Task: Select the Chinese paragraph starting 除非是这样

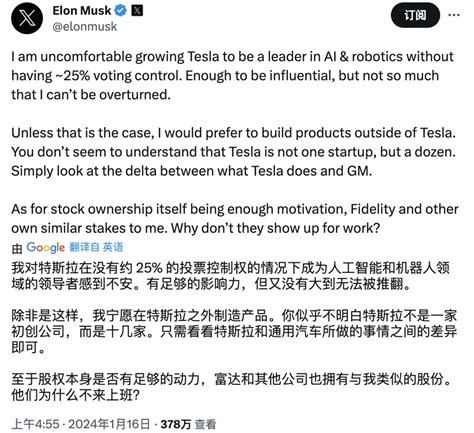Action: [234, 331]
